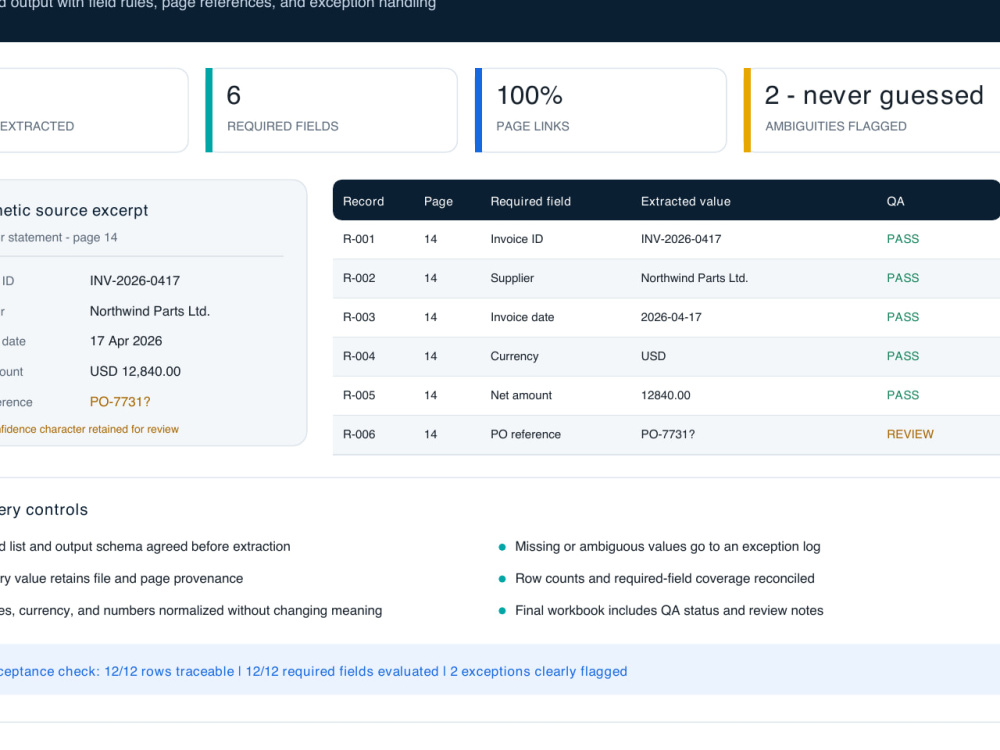Viewport: 1000px width, 750px height.
Task: Click the Required Fields stat card
Action: click(332, 110)
